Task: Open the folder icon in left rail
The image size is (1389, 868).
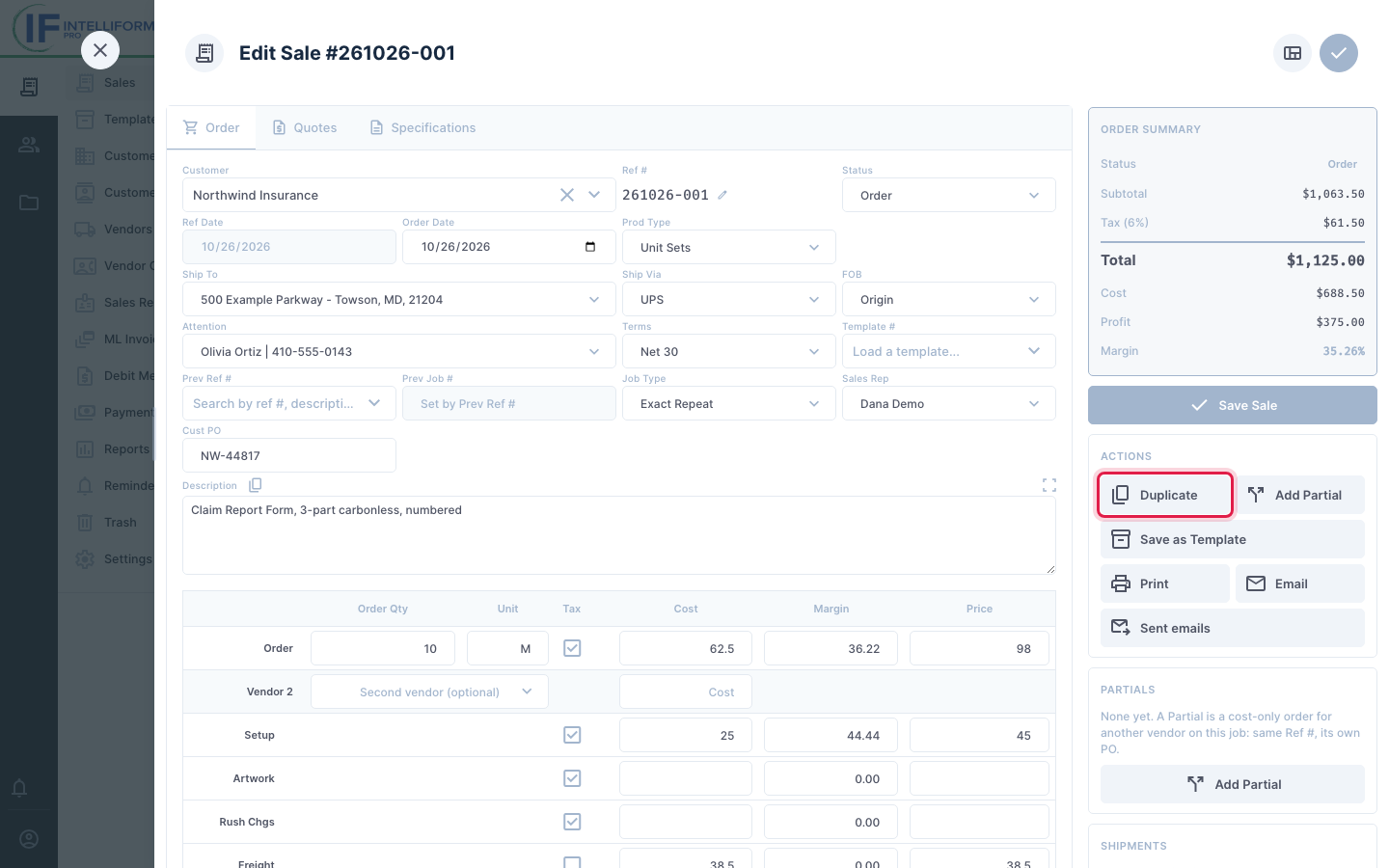Action: 29,203
